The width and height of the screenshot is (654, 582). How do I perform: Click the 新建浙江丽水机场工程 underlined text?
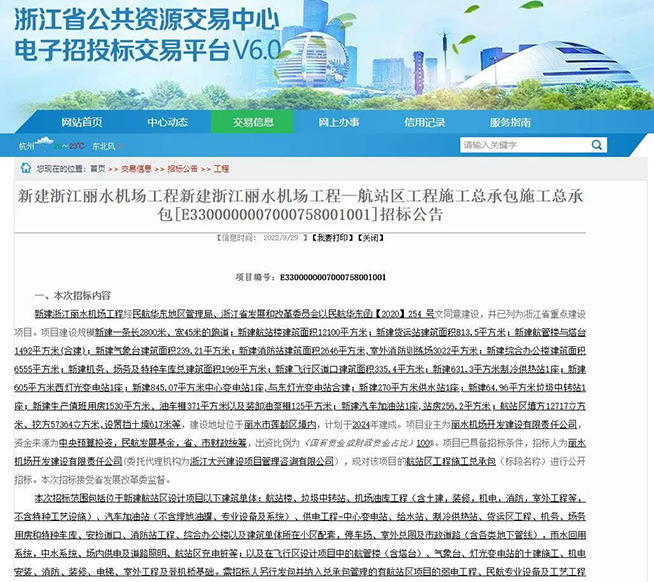point(79,314)
